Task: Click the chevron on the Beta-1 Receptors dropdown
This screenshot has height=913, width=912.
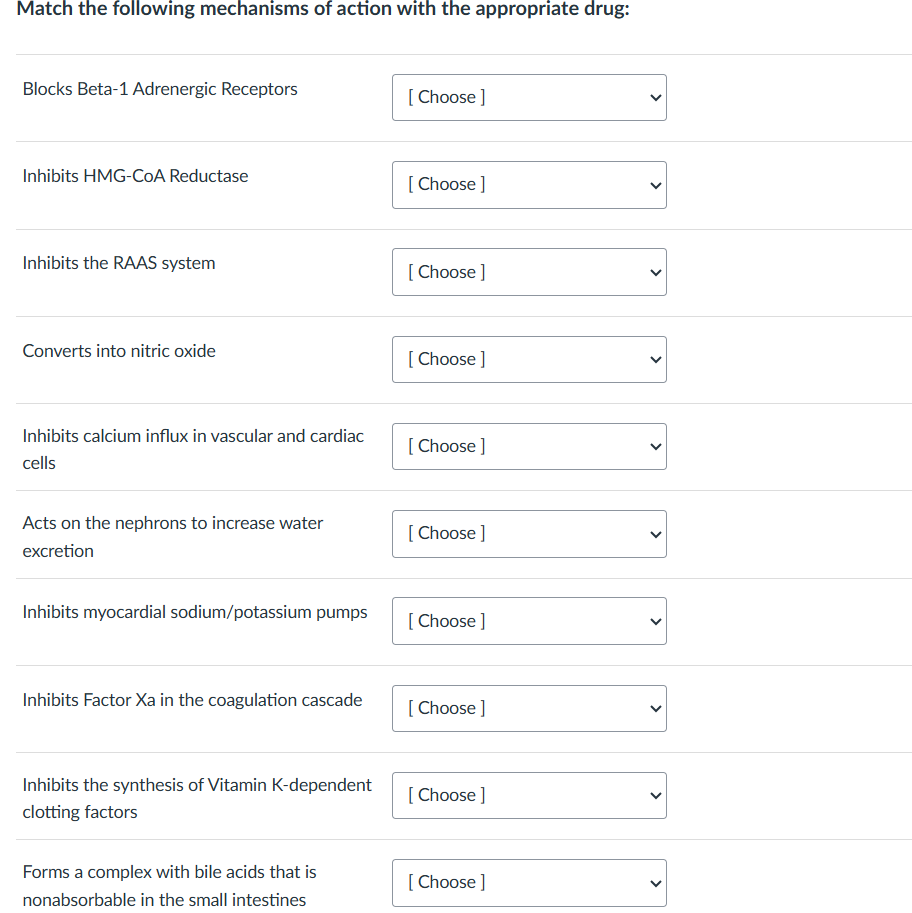Action: pyautogui.click(x=655, y=97)
